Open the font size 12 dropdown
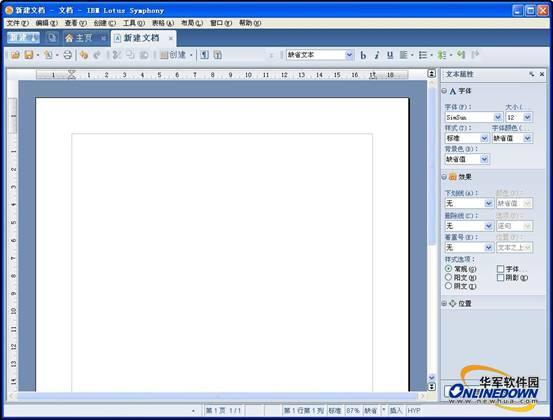Screen dimensions: 553x420 point(527,117)
